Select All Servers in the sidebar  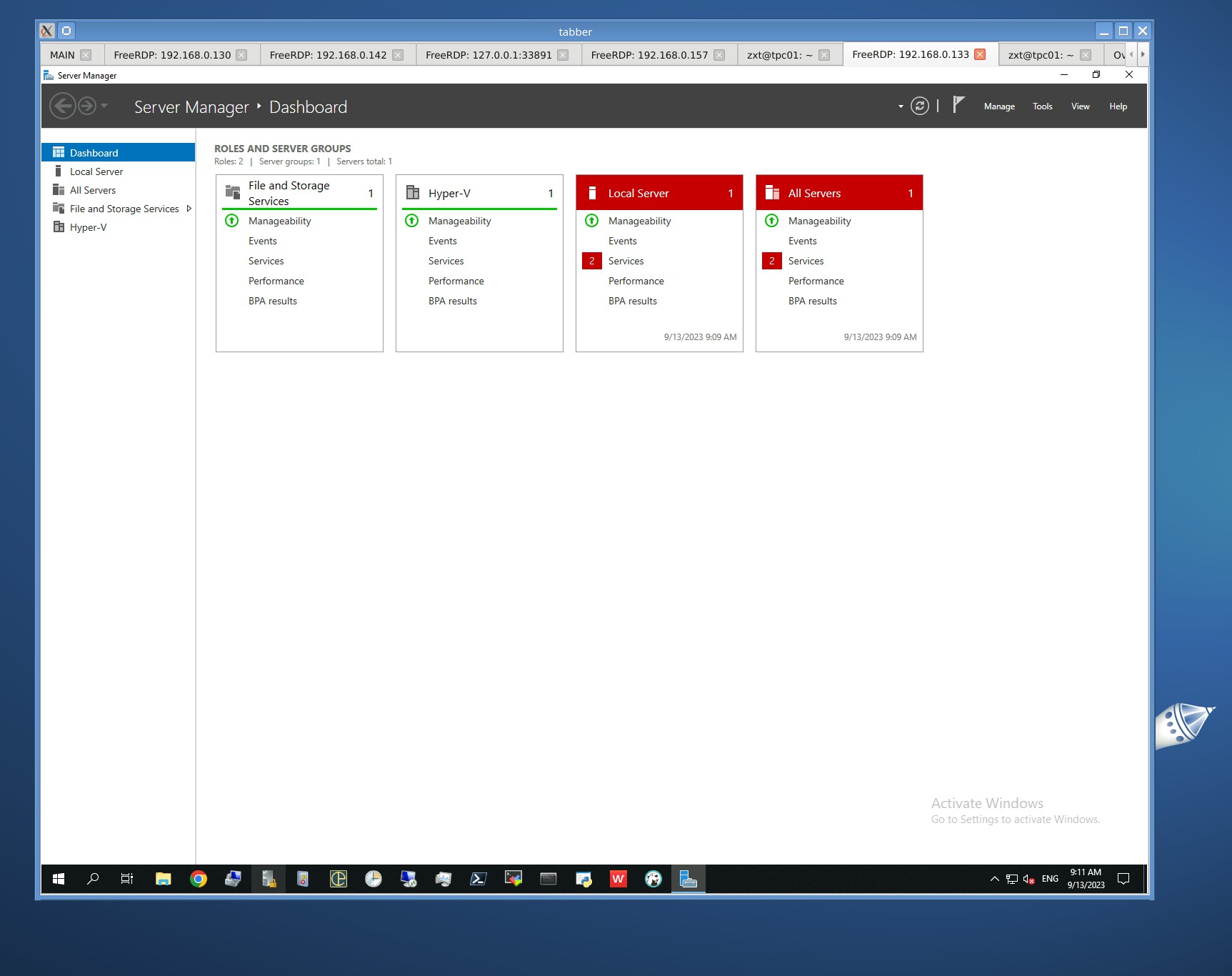pyautogui.click(x=118, y=190)
